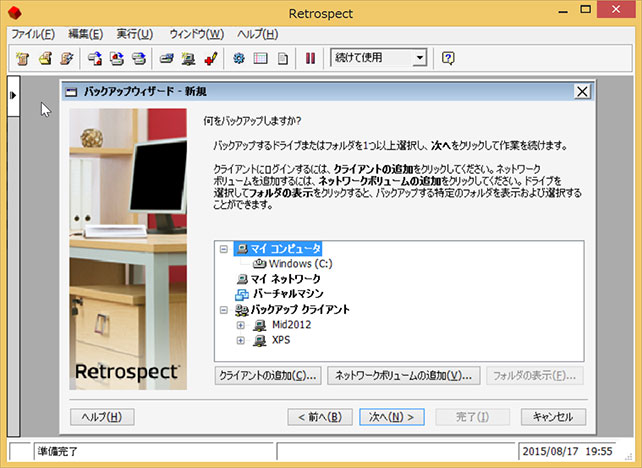Open the ファイル(F) menu
642x468 pixels.
33,34
